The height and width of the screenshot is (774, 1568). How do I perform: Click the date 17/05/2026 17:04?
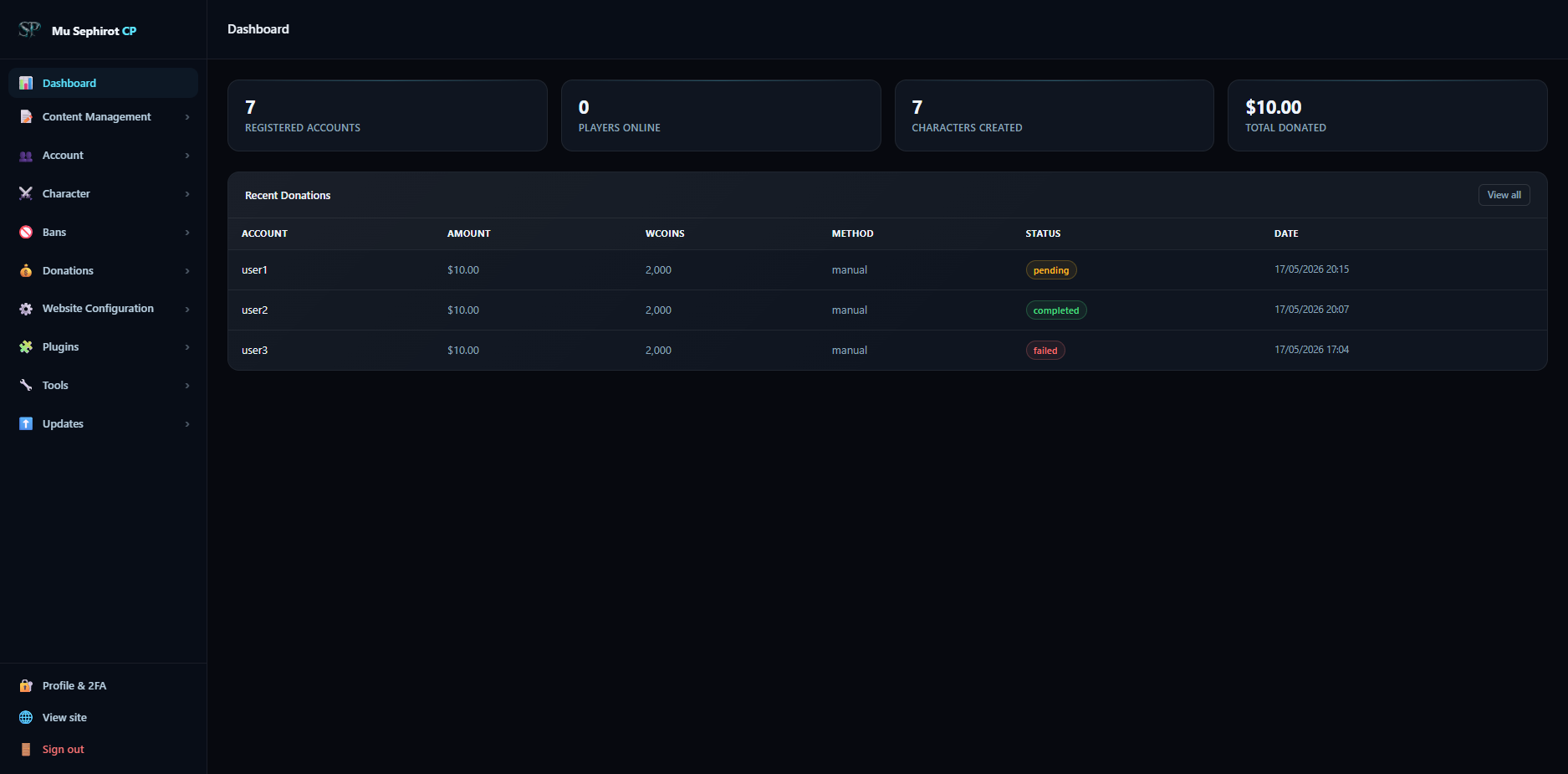(x=1311, y=350)
